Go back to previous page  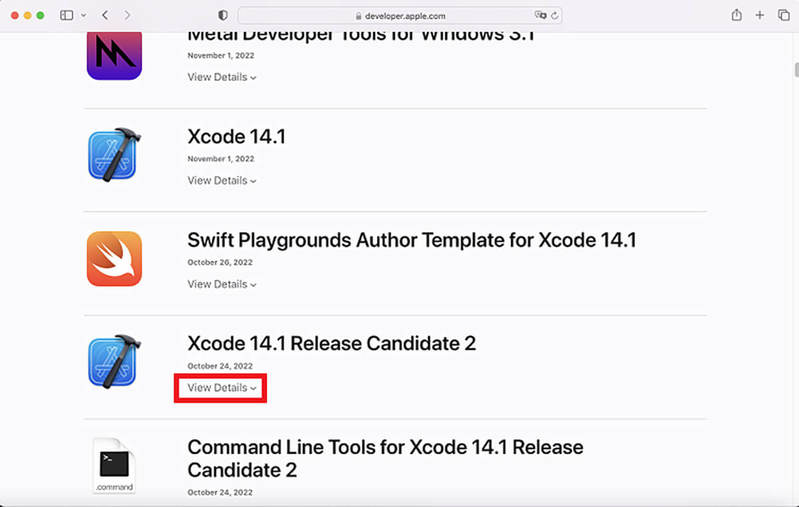pyautogui.click(x=105, y=15)
